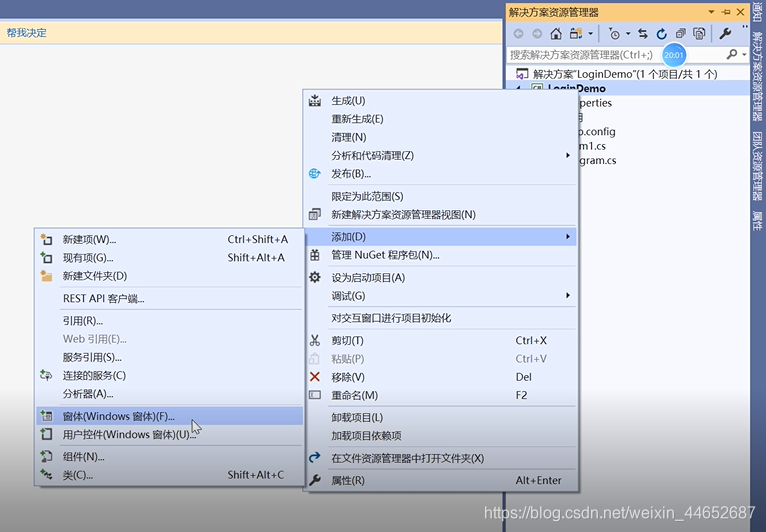
Task: Click the 新建文件夹(D) folder entry
Action: click(170, 276)
